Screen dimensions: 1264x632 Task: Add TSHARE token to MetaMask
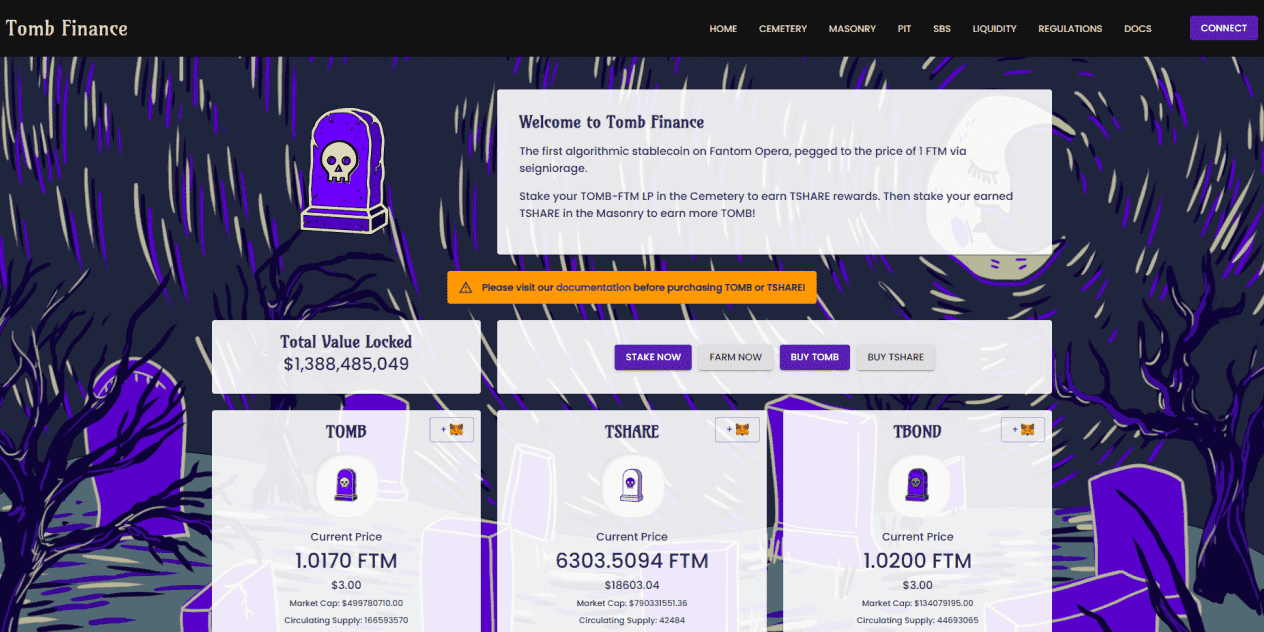[738, 429]
